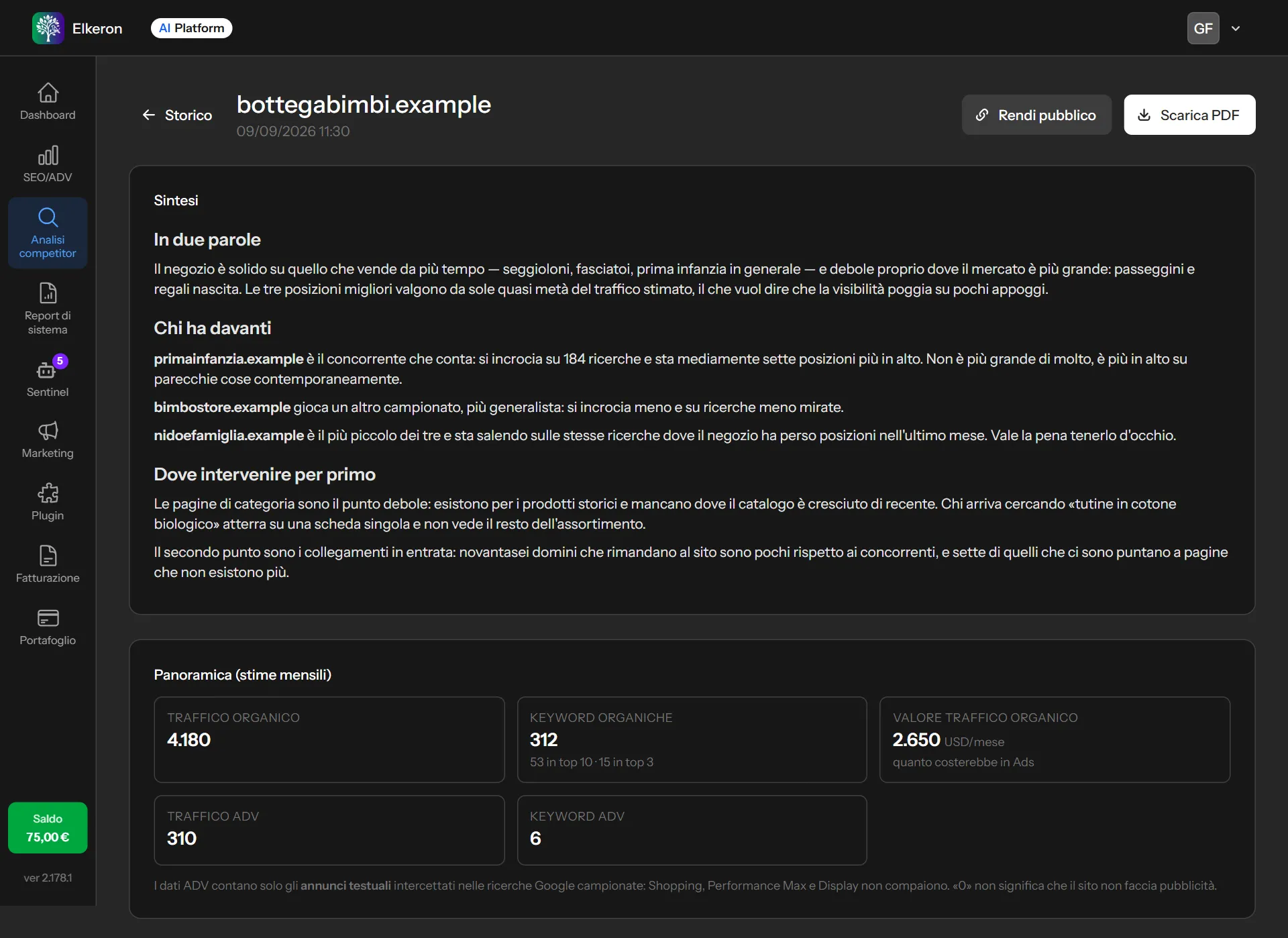Select the Analisi competitor magnifier icon
Screen dimensions: 1288x938
tap(48, 217)
